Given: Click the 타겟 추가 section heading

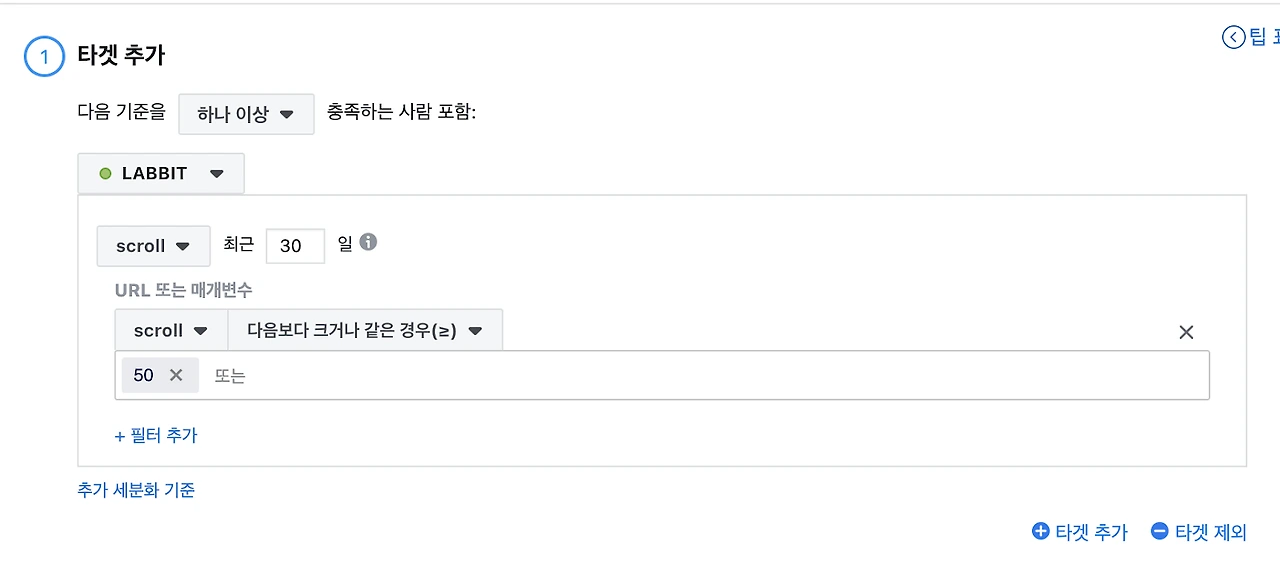Looking at the screenshot, I should pyautogui.click(x=121, y=55).
